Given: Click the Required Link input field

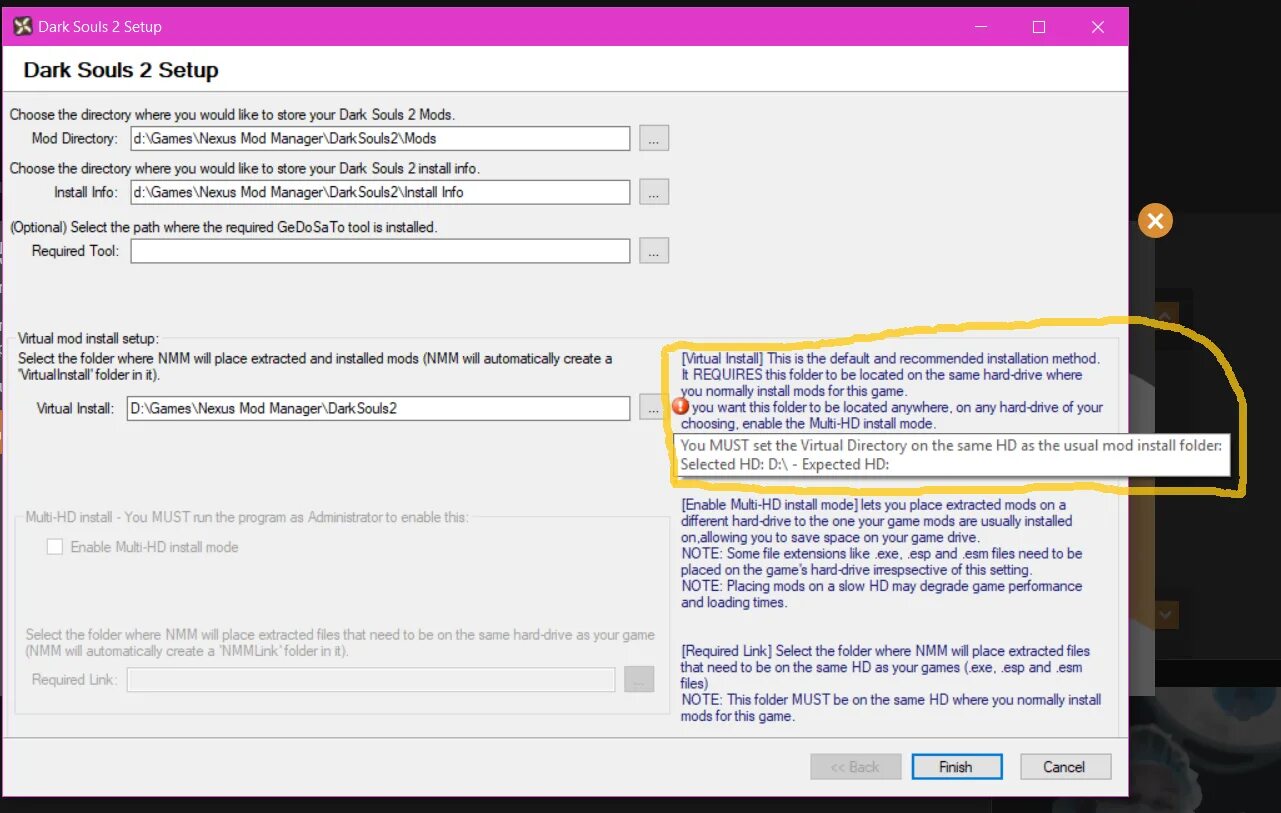Looking at the screenshot, I should click(370, 680).
